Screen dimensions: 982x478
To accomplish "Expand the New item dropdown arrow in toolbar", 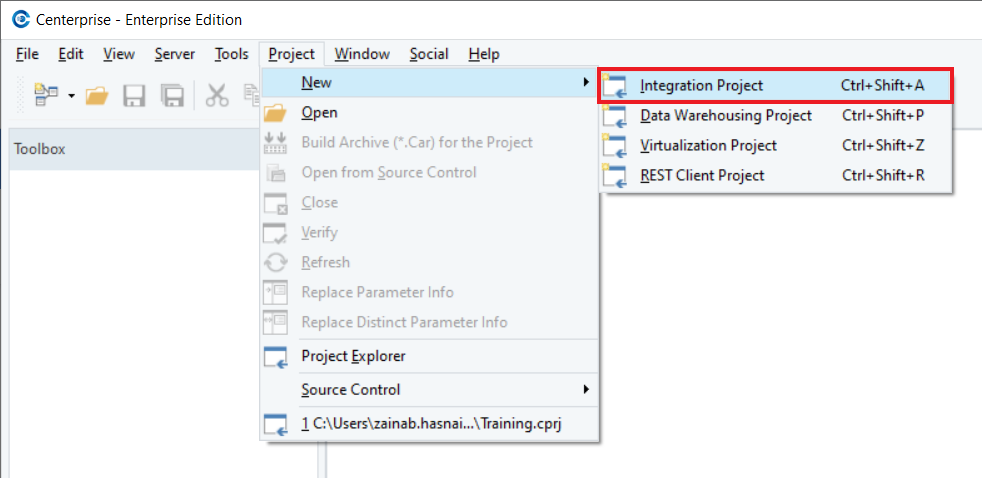I will click(71, 96).
